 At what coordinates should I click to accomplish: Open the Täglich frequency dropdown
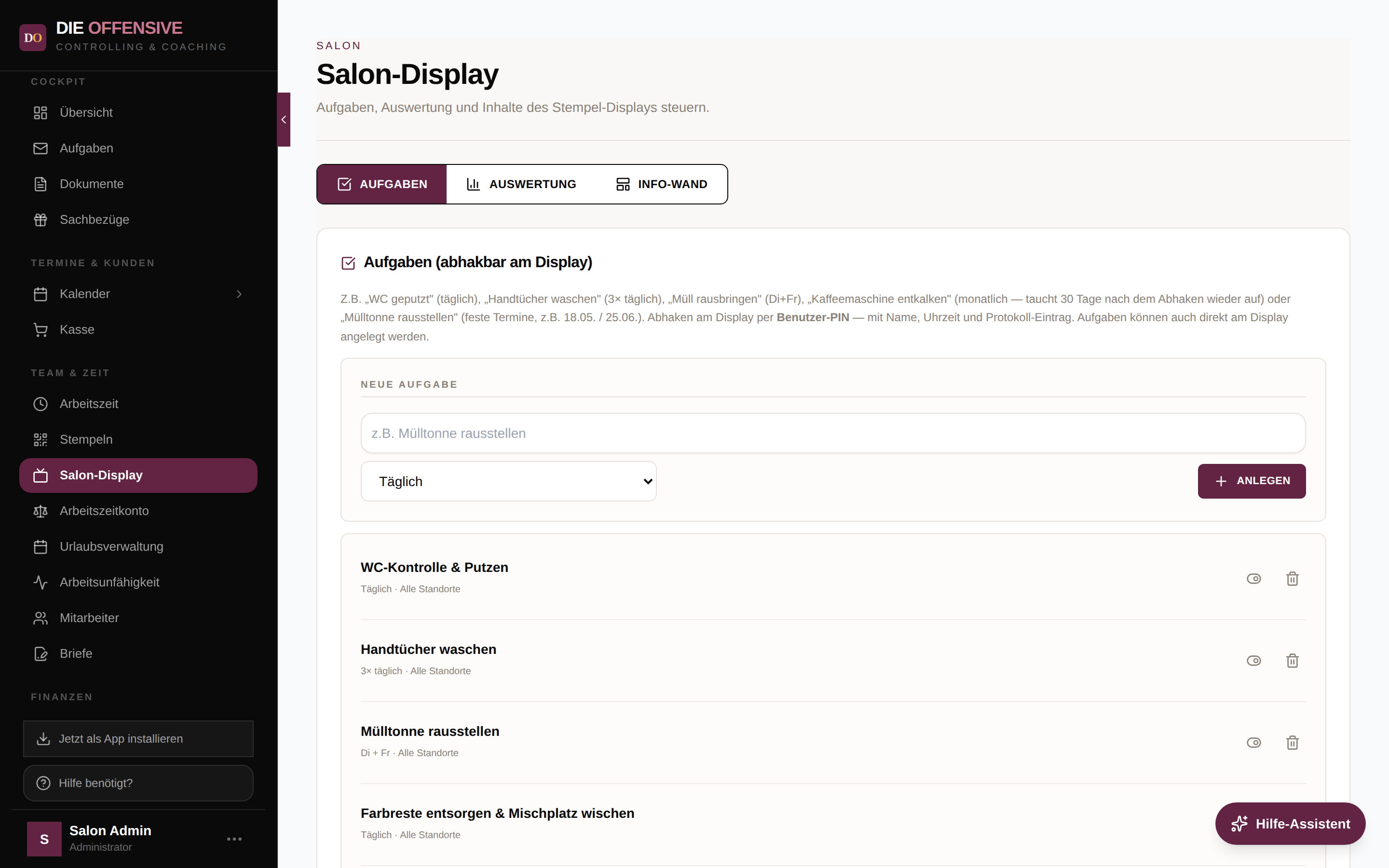508,482
